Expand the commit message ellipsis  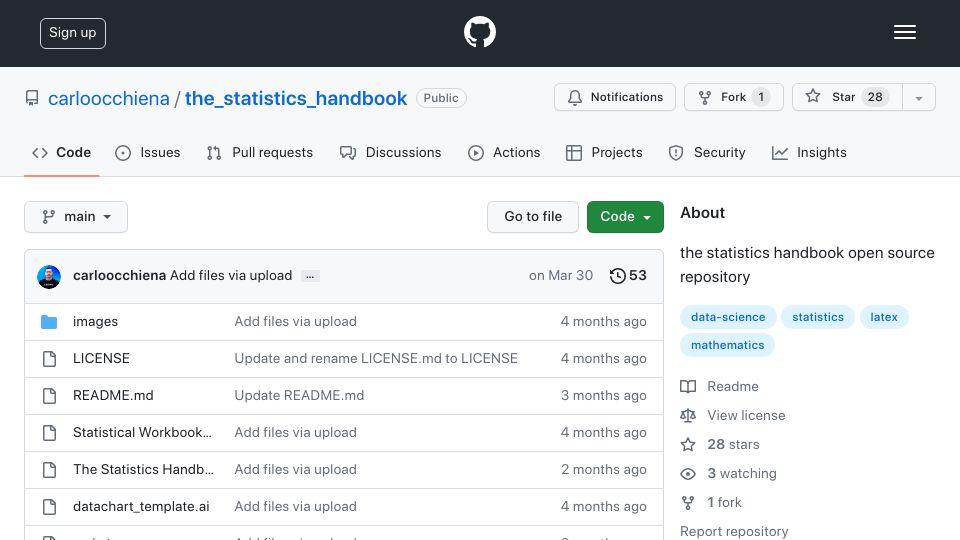coord(310,277)
